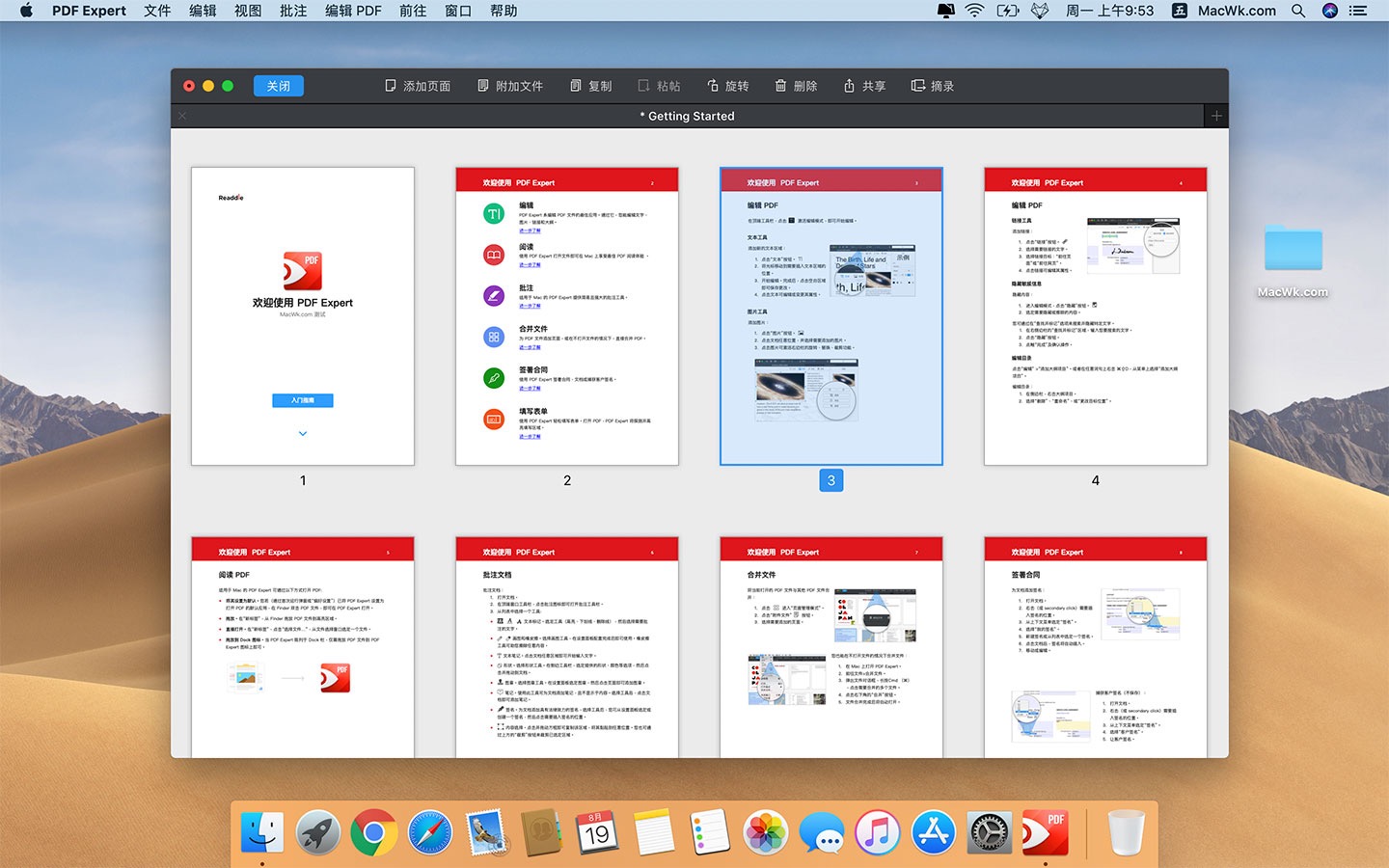Open the 批注 menu
The width and height of the screenshot is (1389, 868).
coord(293,11)
